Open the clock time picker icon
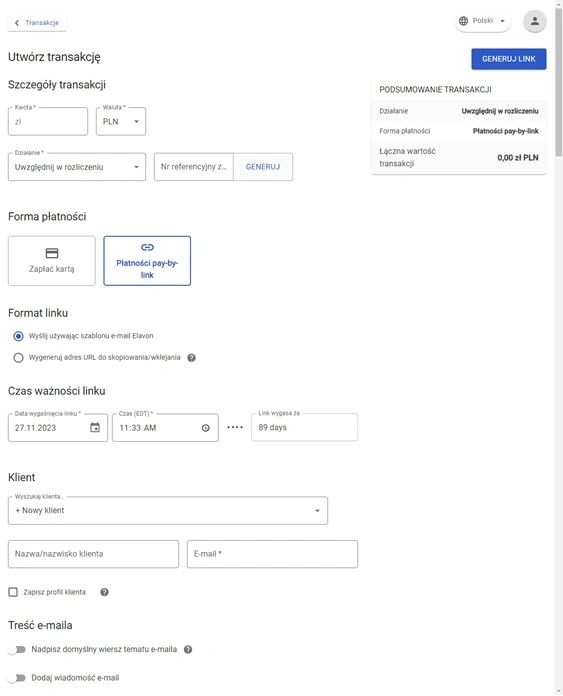Viewport: 563px width, 696px height. pos(206,428)
